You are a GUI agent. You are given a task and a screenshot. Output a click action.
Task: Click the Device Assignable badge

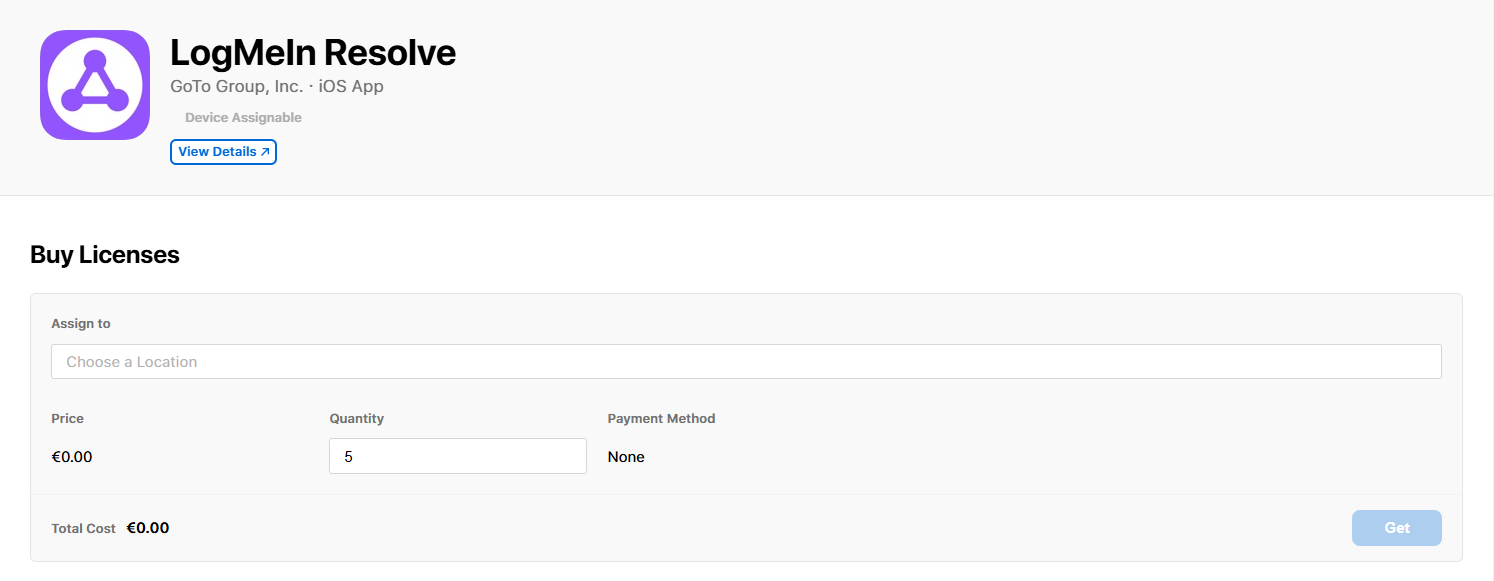point(243,118)
